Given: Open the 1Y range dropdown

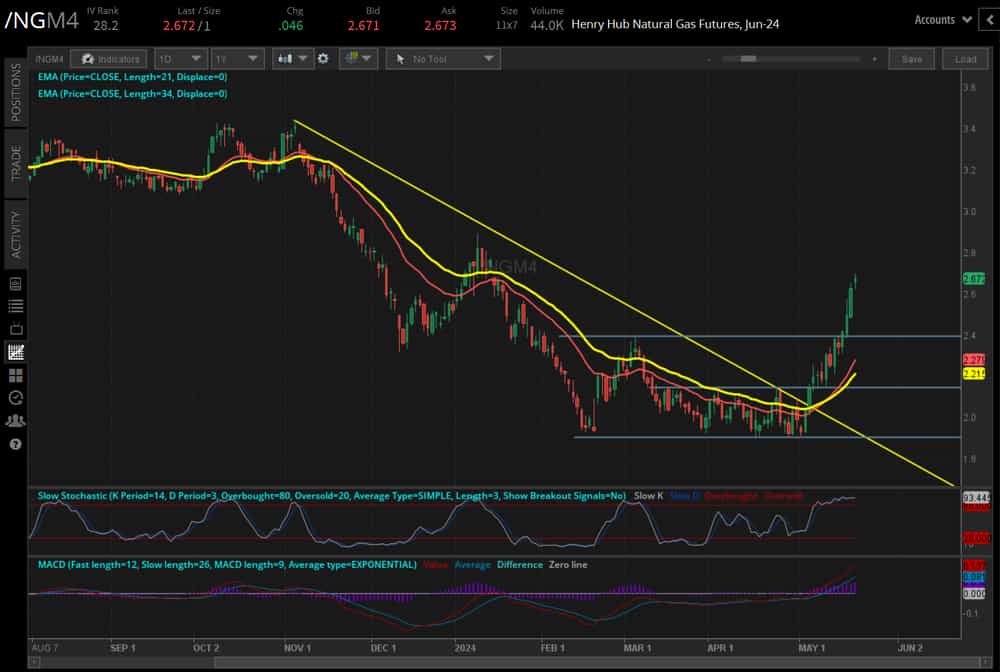Looking at the screenshot, I should [x=235, y=59].
